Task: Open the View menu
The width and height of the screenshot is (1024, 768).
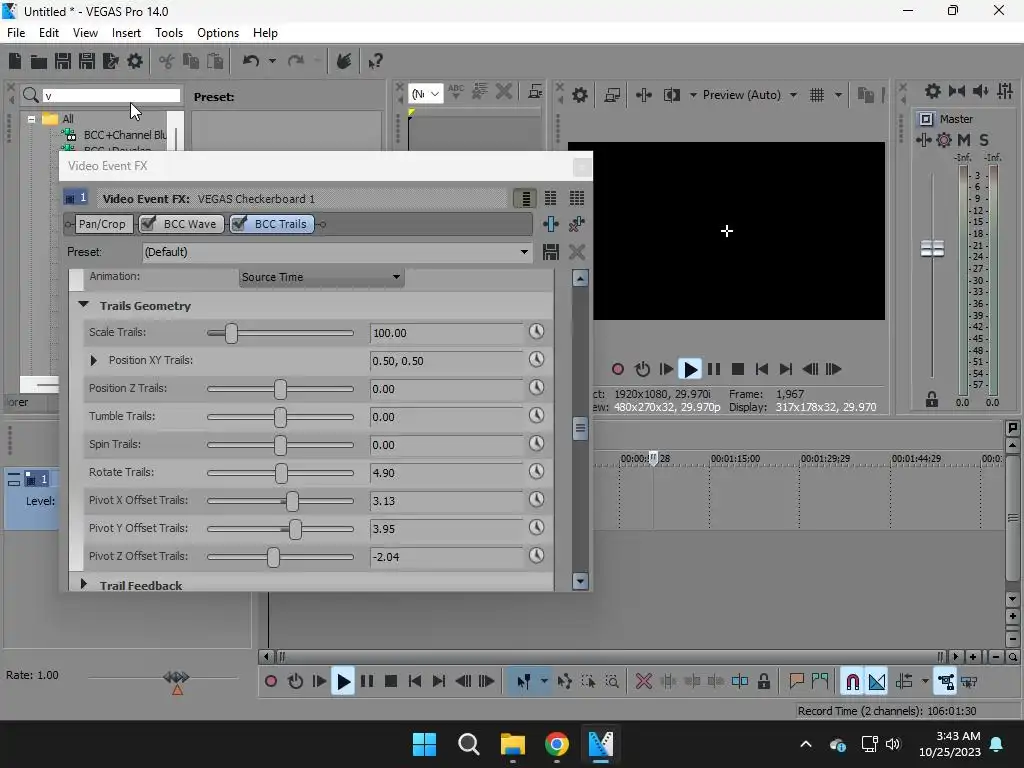Action: 85,33
